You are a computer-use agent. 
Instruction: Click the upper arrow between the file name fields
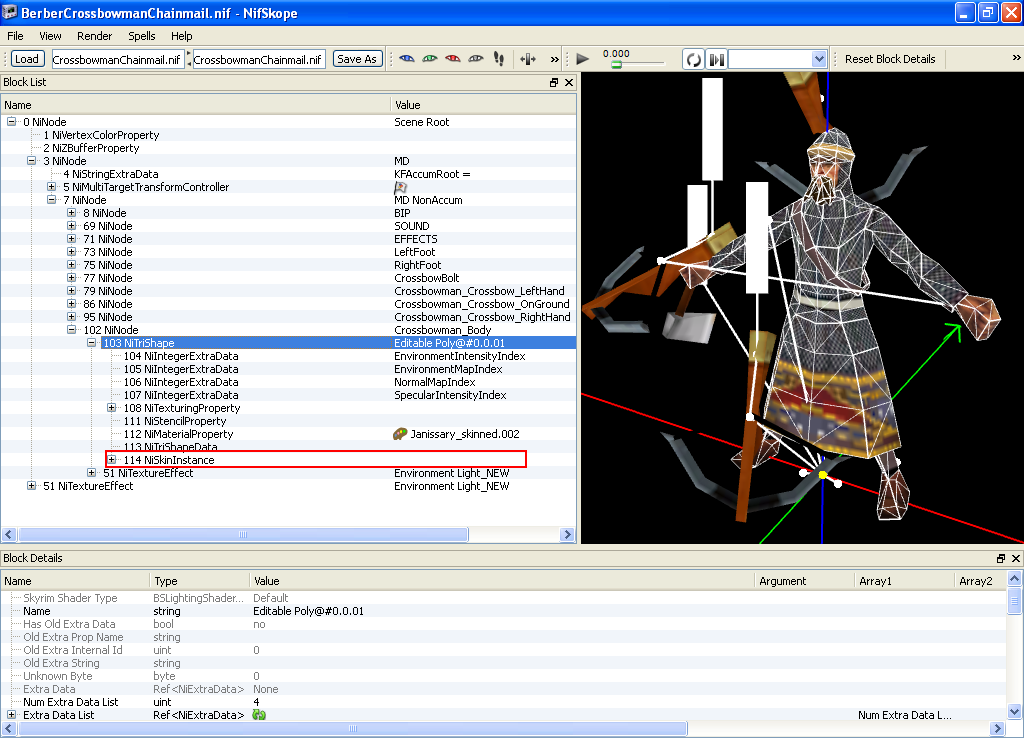point(189,54)
